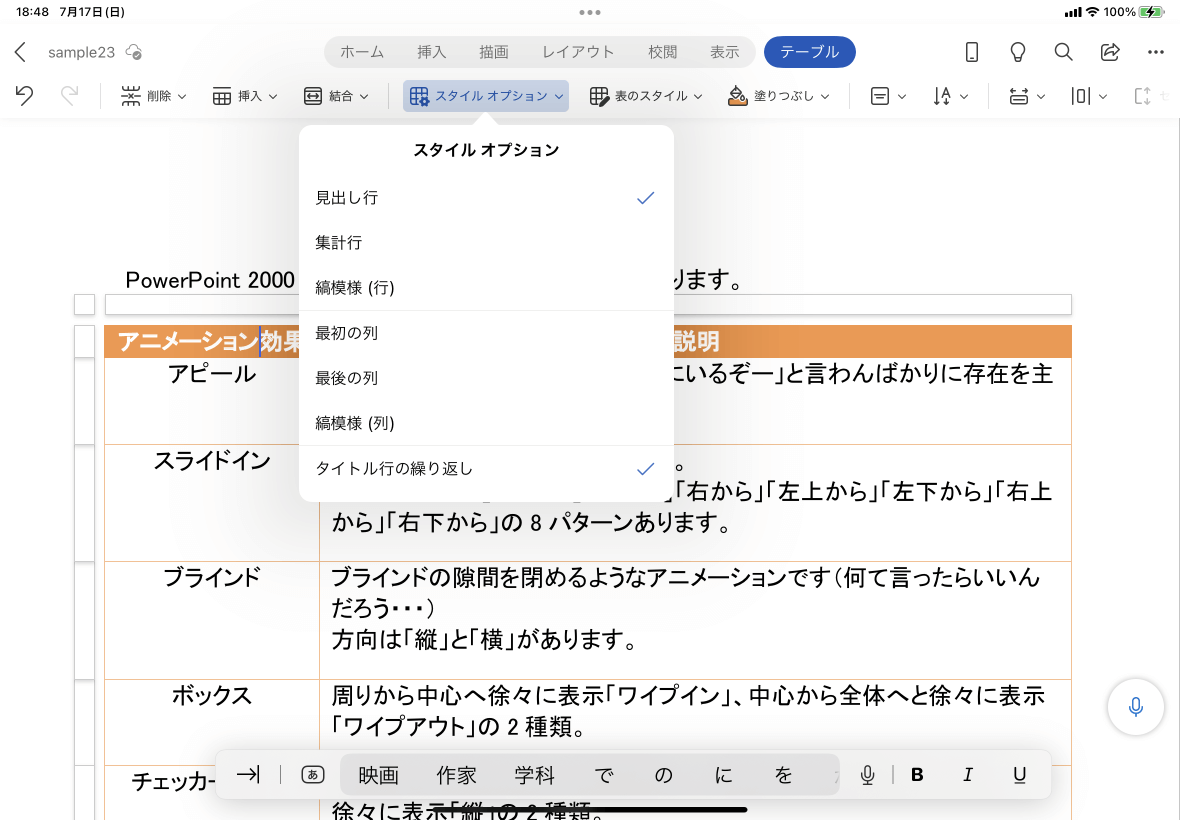Screen dimensions: 1180x820
Task: Toggle 最初の列 first column option
Action: click(x=486, y=333)
